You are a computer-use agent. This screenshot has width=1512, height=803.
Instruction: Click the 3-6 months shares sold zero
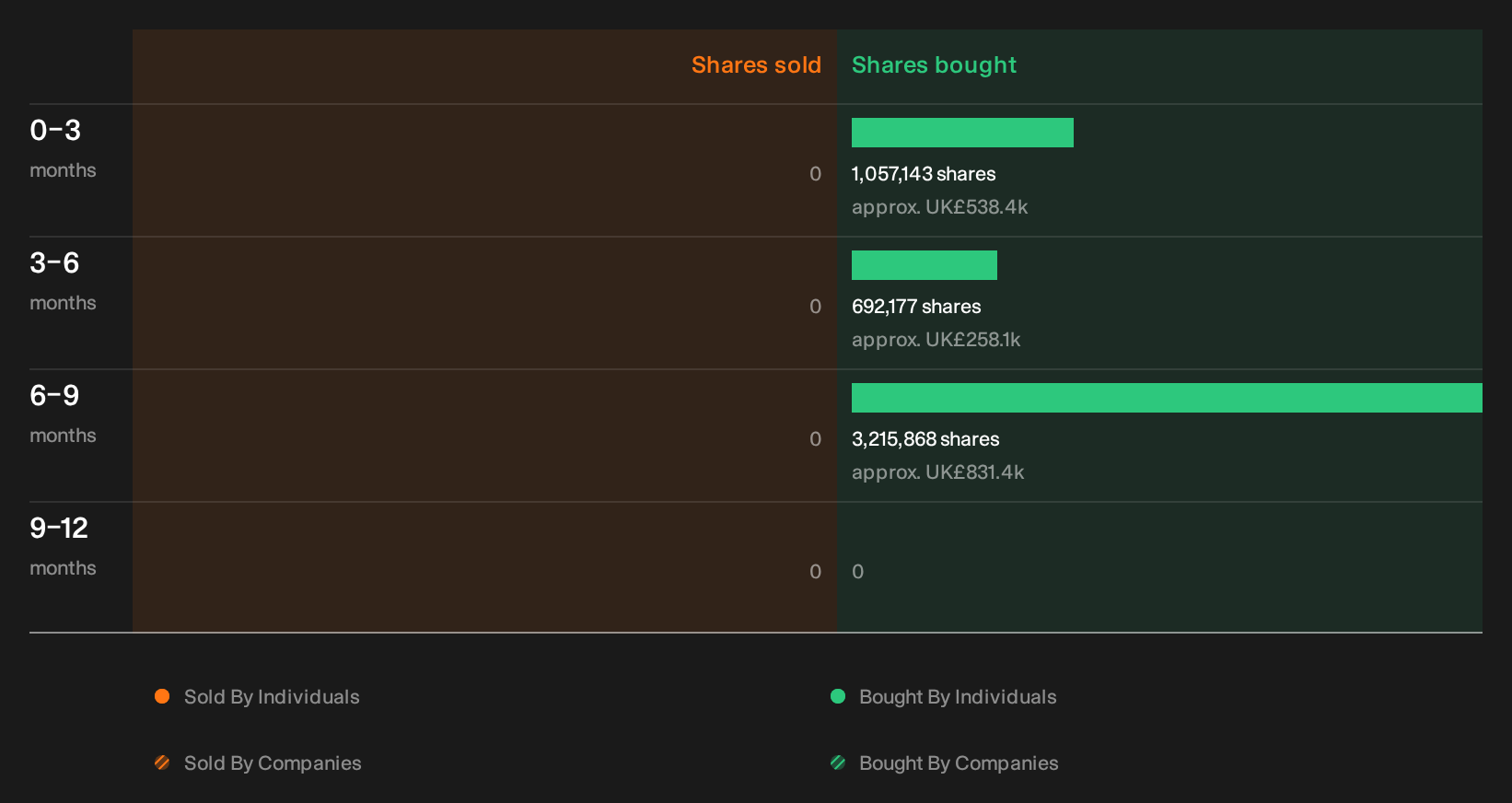815,307
